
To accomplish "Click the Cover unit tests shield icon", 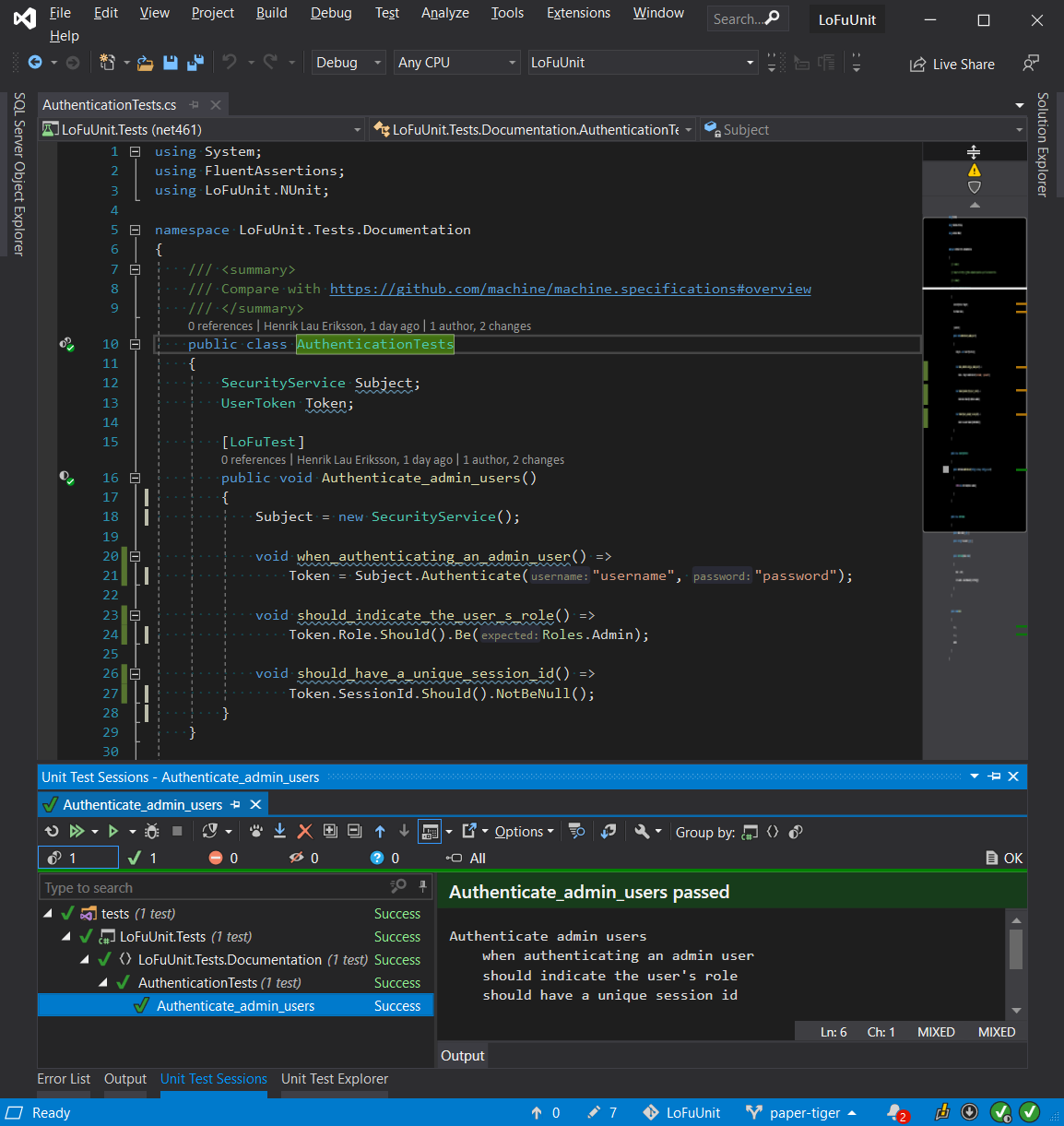I will pyautogui.click(x=210, y=831).
